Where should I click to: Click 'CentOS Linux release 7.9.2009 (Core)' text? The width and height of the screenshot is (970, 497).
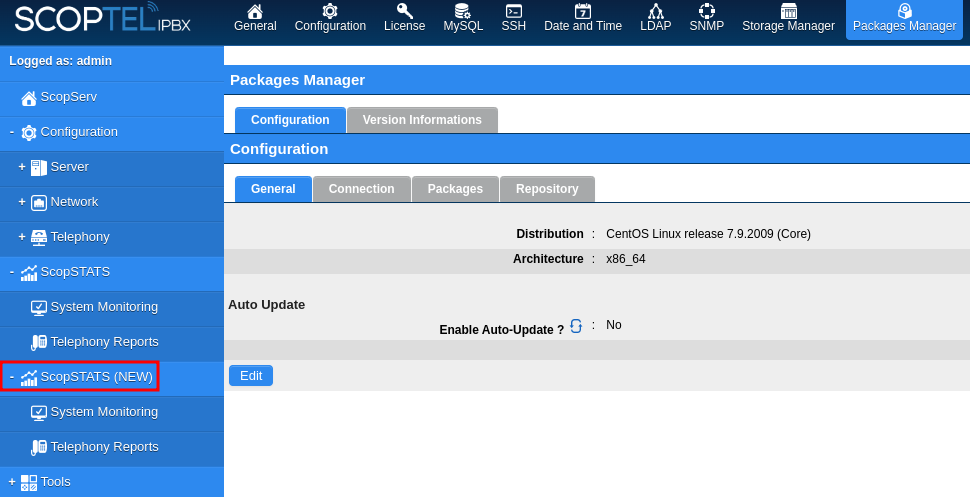coord(708,234)
